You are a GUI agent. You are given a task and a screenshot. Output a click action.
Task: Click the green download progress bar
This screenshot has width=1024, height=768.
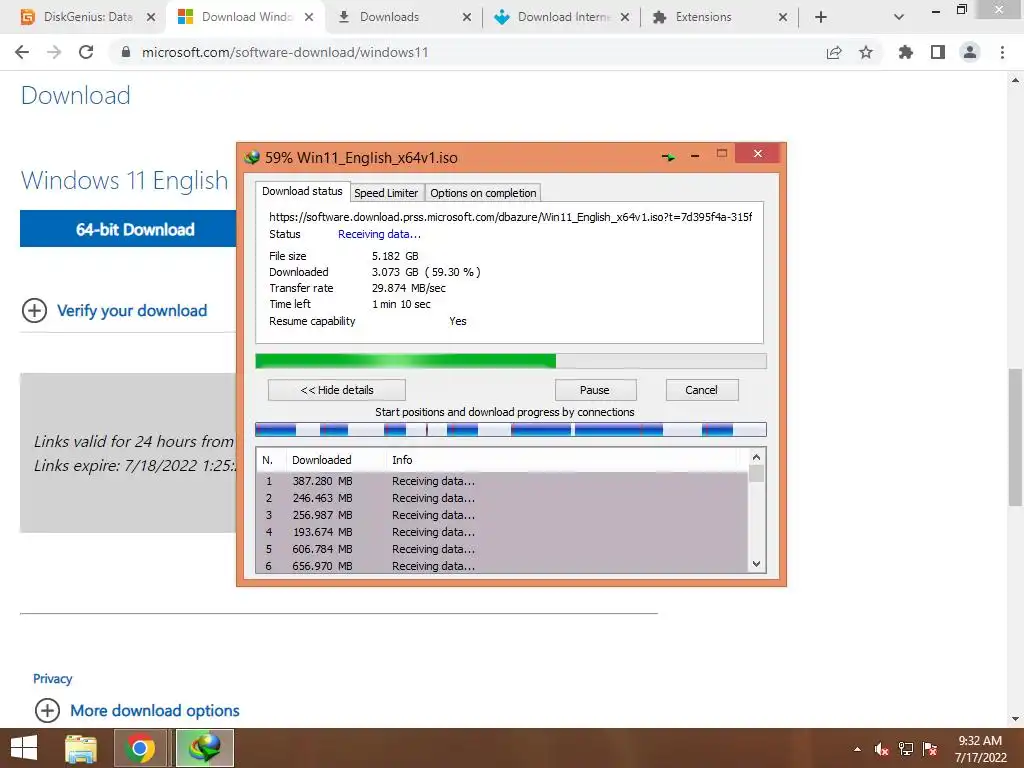tap(511, 361)
